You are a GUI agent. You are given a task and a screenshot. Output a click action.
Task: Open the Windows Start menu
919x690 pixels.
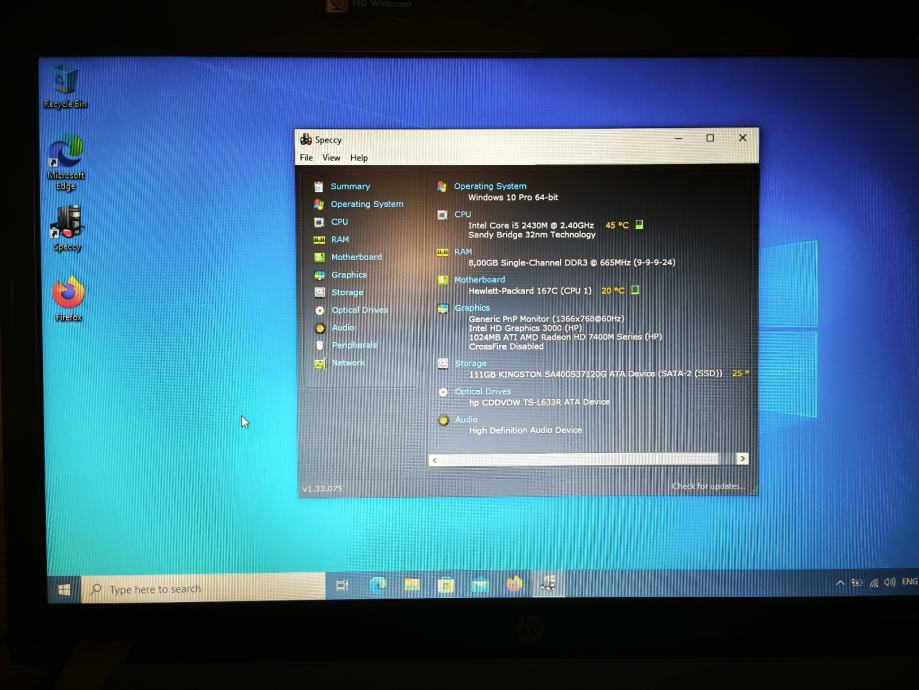click(64, 589)
